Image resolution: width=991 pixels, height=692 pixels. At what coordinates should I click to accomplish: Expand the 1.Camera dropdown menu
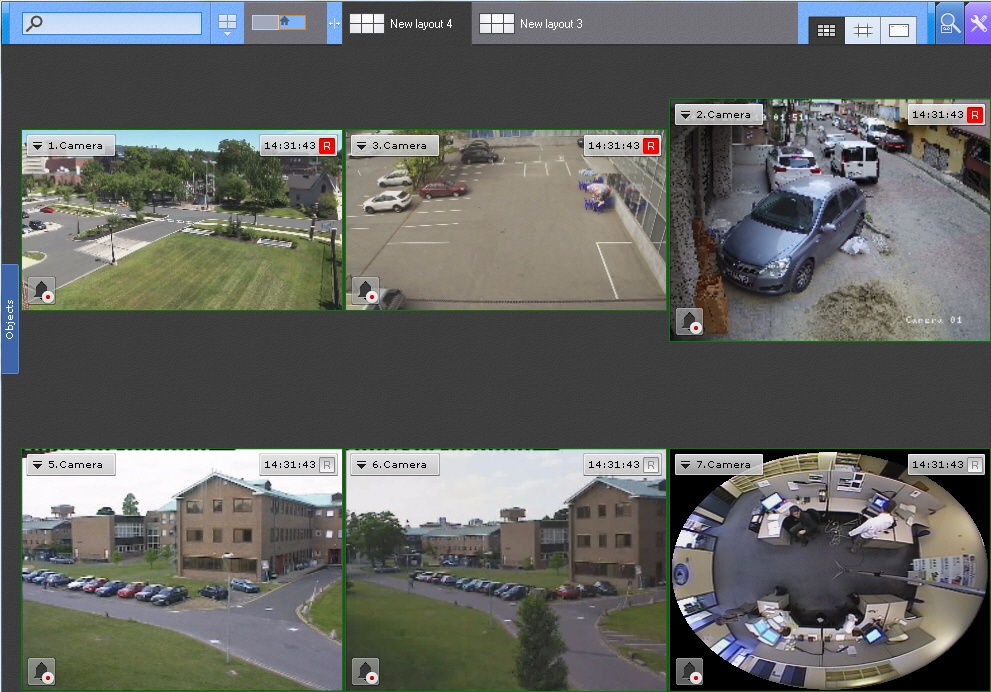click(x=38, y=146)
